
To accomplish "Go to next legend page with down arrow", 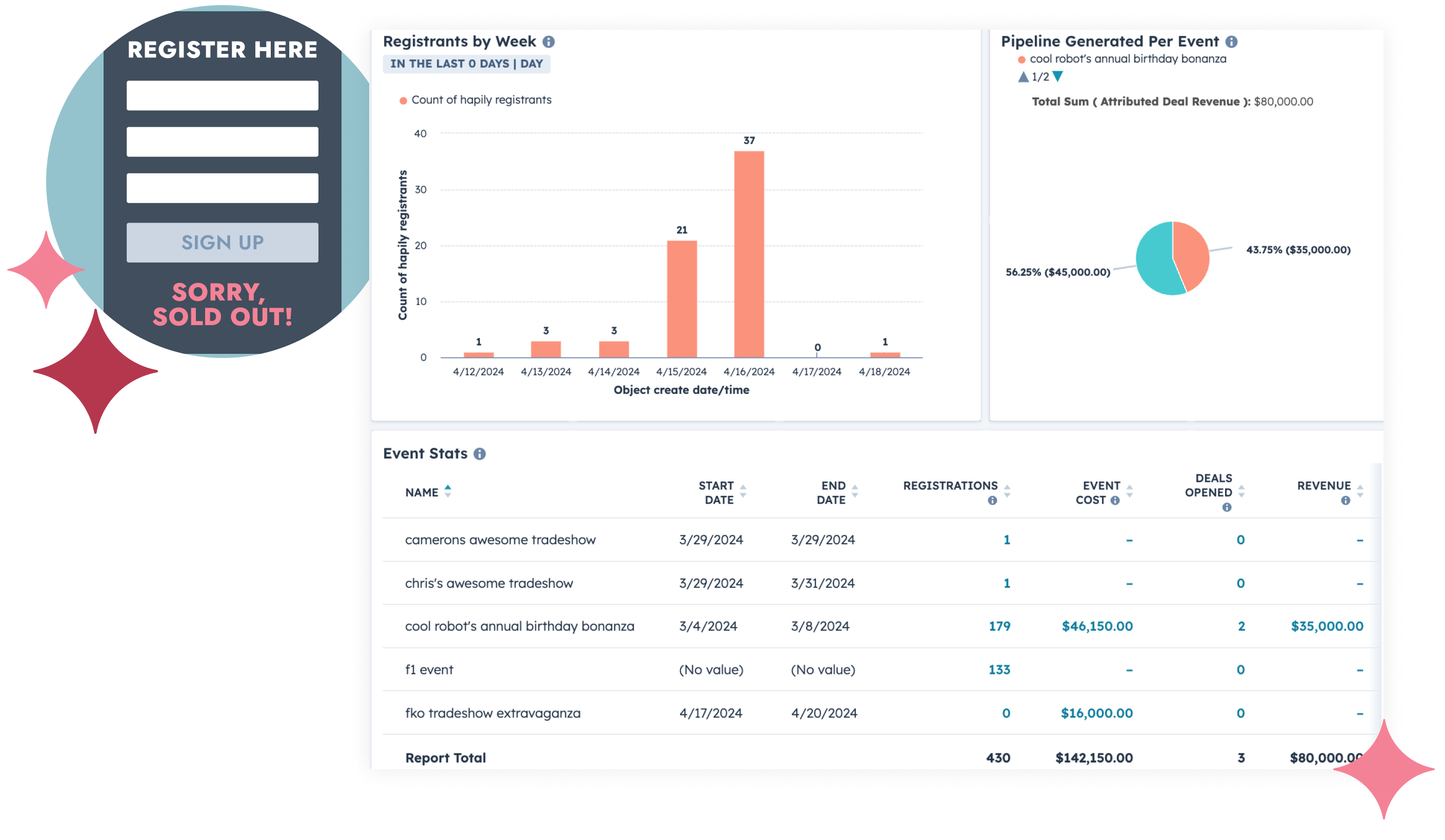I will tap(1058, 77).
